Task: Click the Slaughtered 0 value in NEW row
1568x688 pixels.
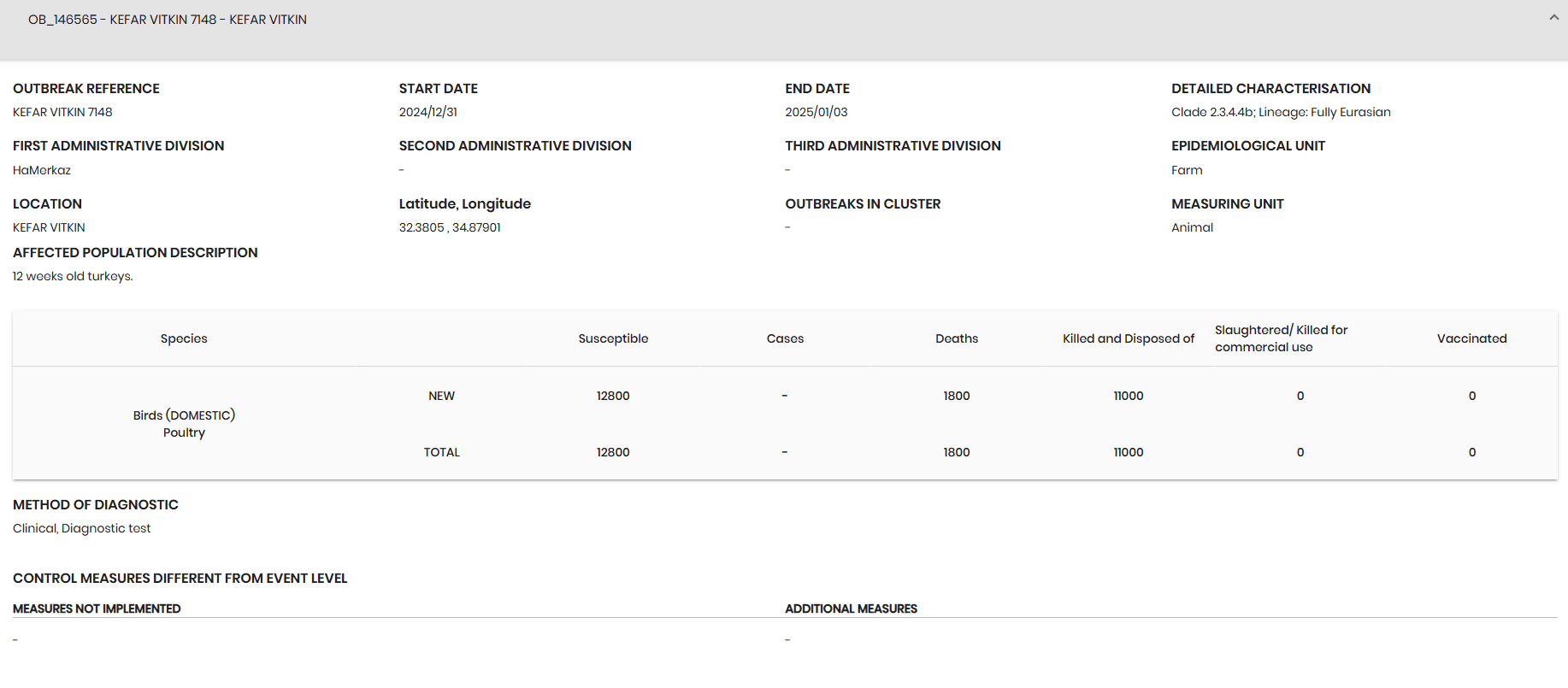Action: [x=1300, y=396]
